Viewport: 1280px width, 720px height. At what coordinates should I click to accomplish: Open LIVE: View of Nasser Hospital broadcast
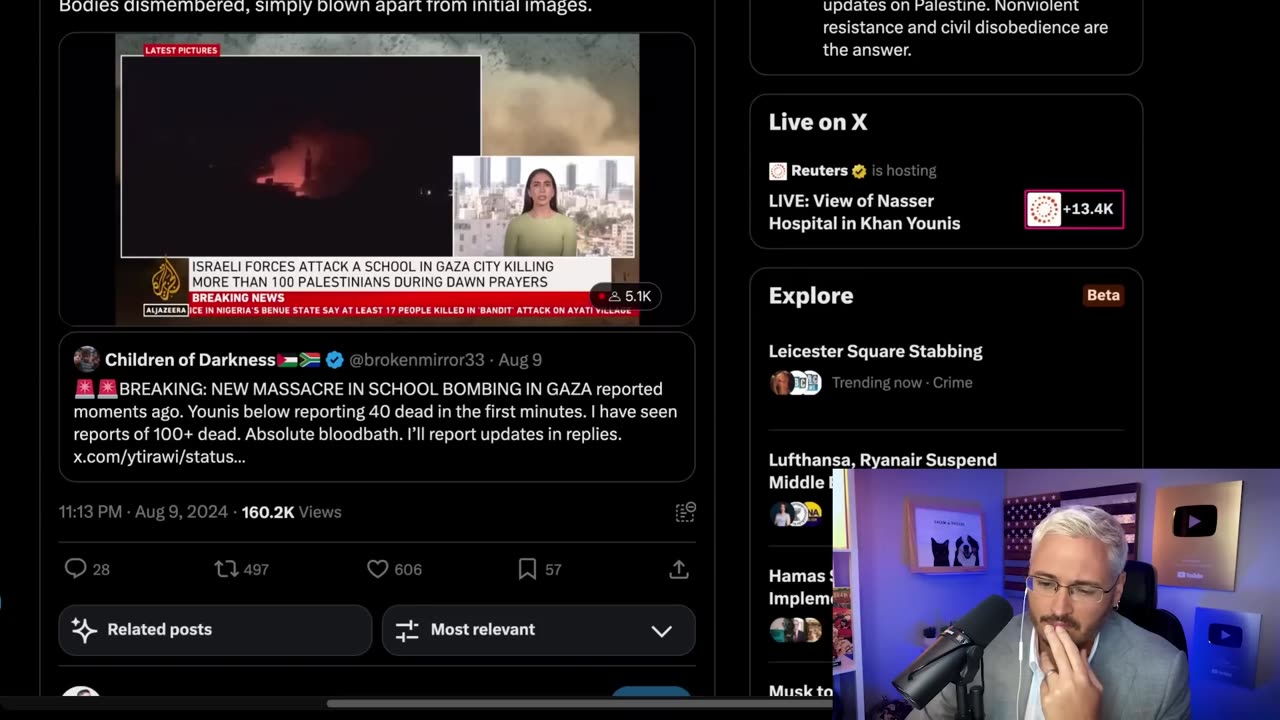coord(864,212)
